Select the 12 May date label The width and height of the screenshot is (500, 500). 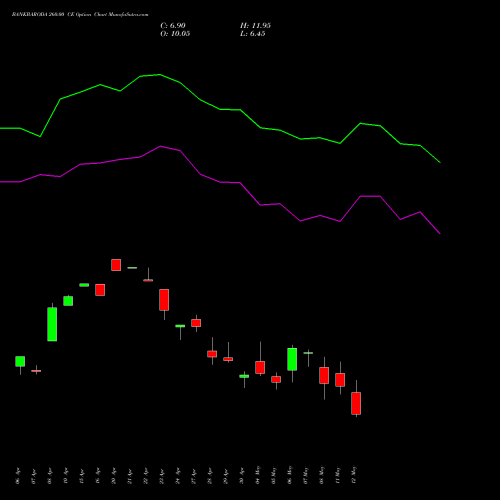pos(354,475)
